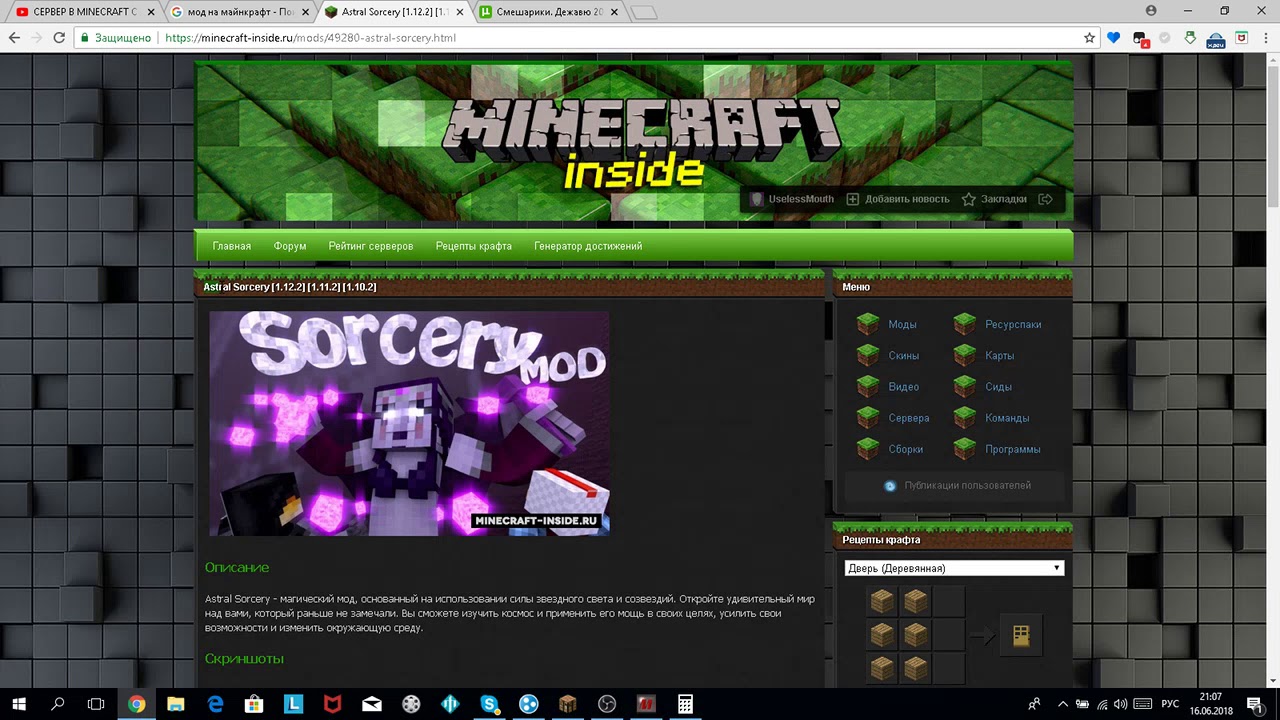Open the Windows Start menu
This screenshot has height=720, width=1280.
pos(19,704)
